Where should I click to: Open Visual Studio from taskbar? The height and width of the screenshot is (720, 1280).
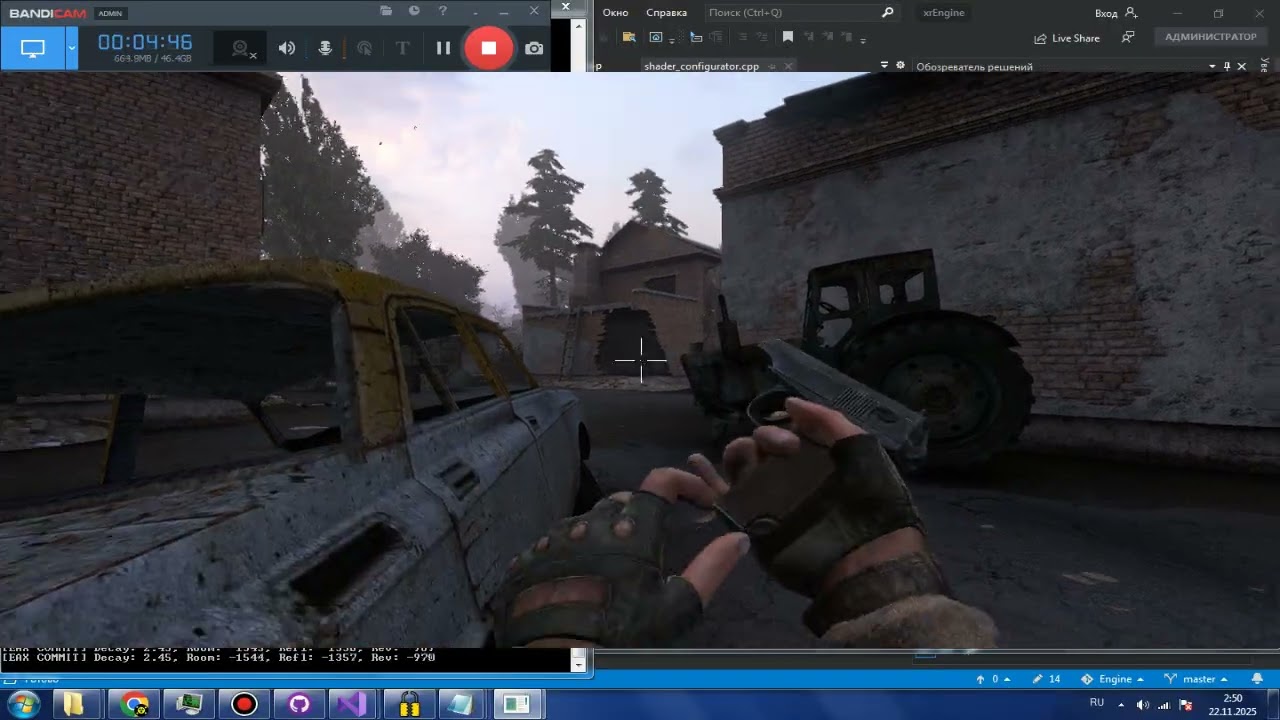coord(354,704)
